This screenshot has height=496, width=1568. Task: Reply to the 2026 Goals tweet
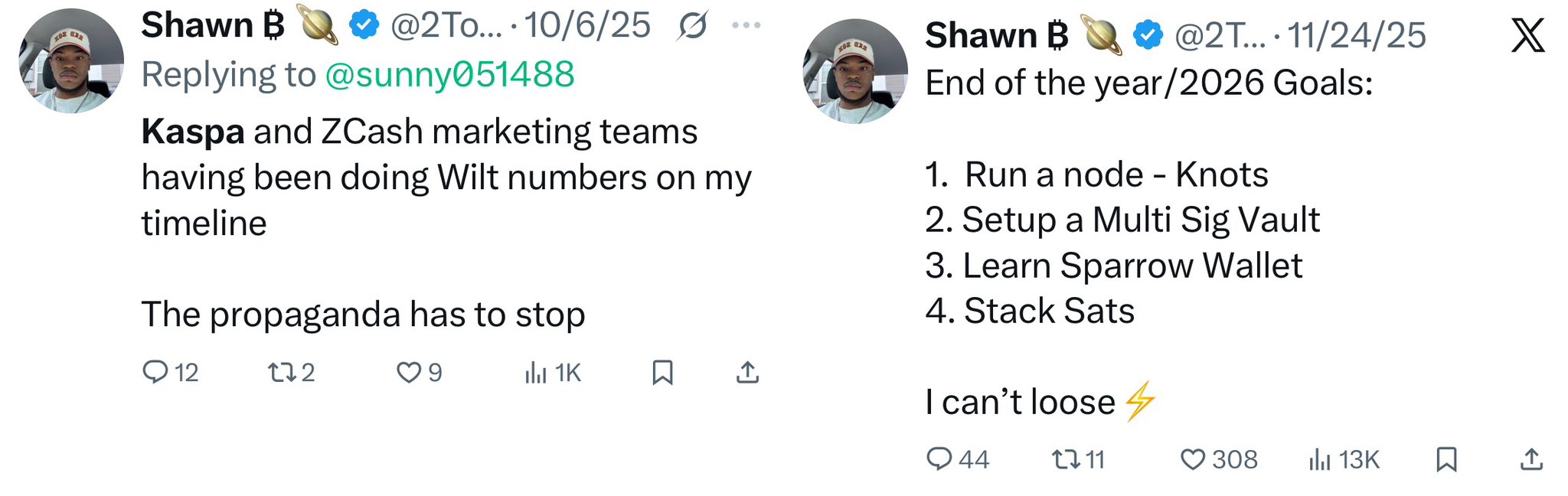(x=939, y=458)
